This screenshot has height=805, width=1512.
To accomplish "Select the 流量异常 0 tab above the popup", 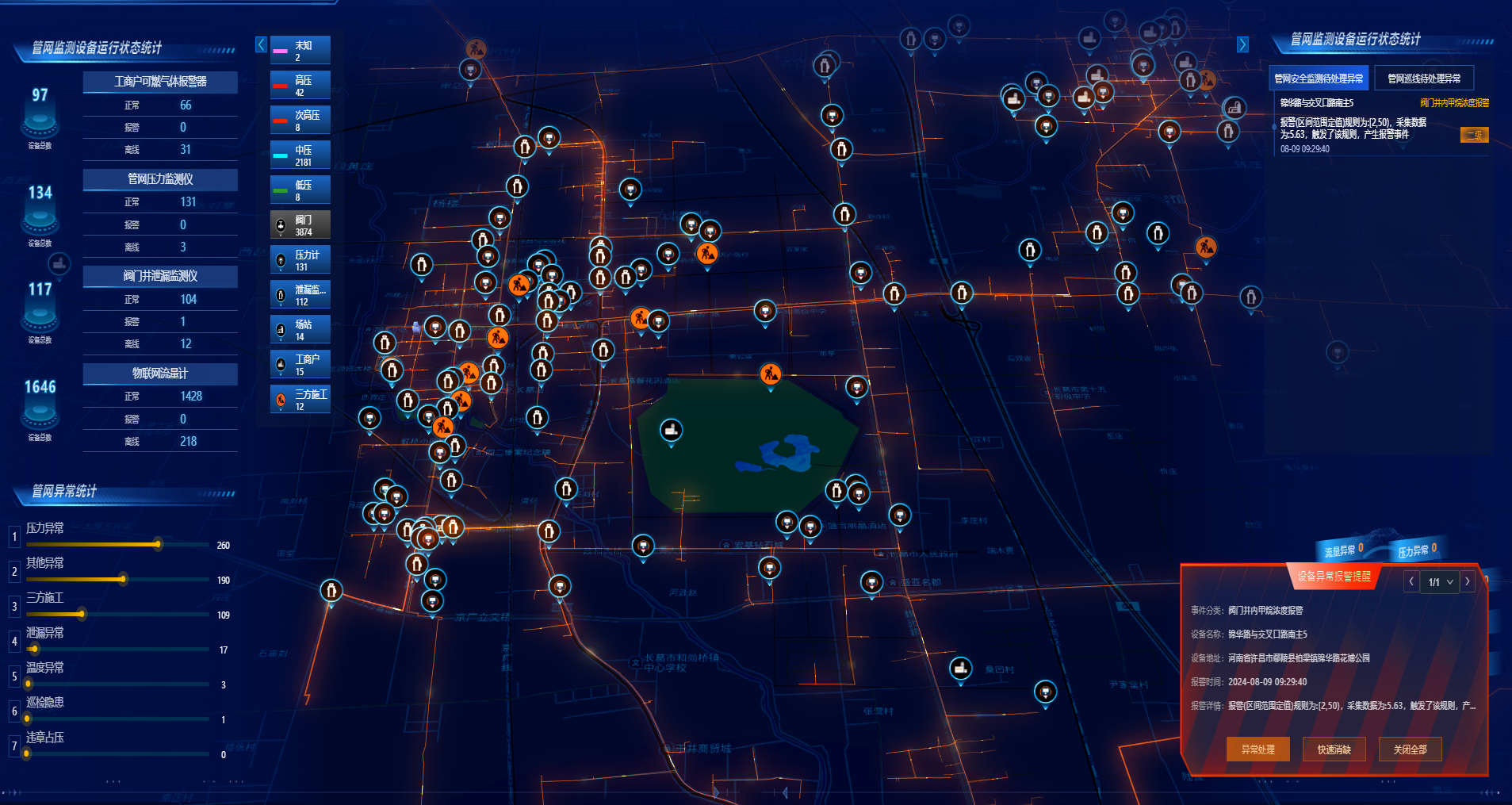I will [x=1344, y=550].
